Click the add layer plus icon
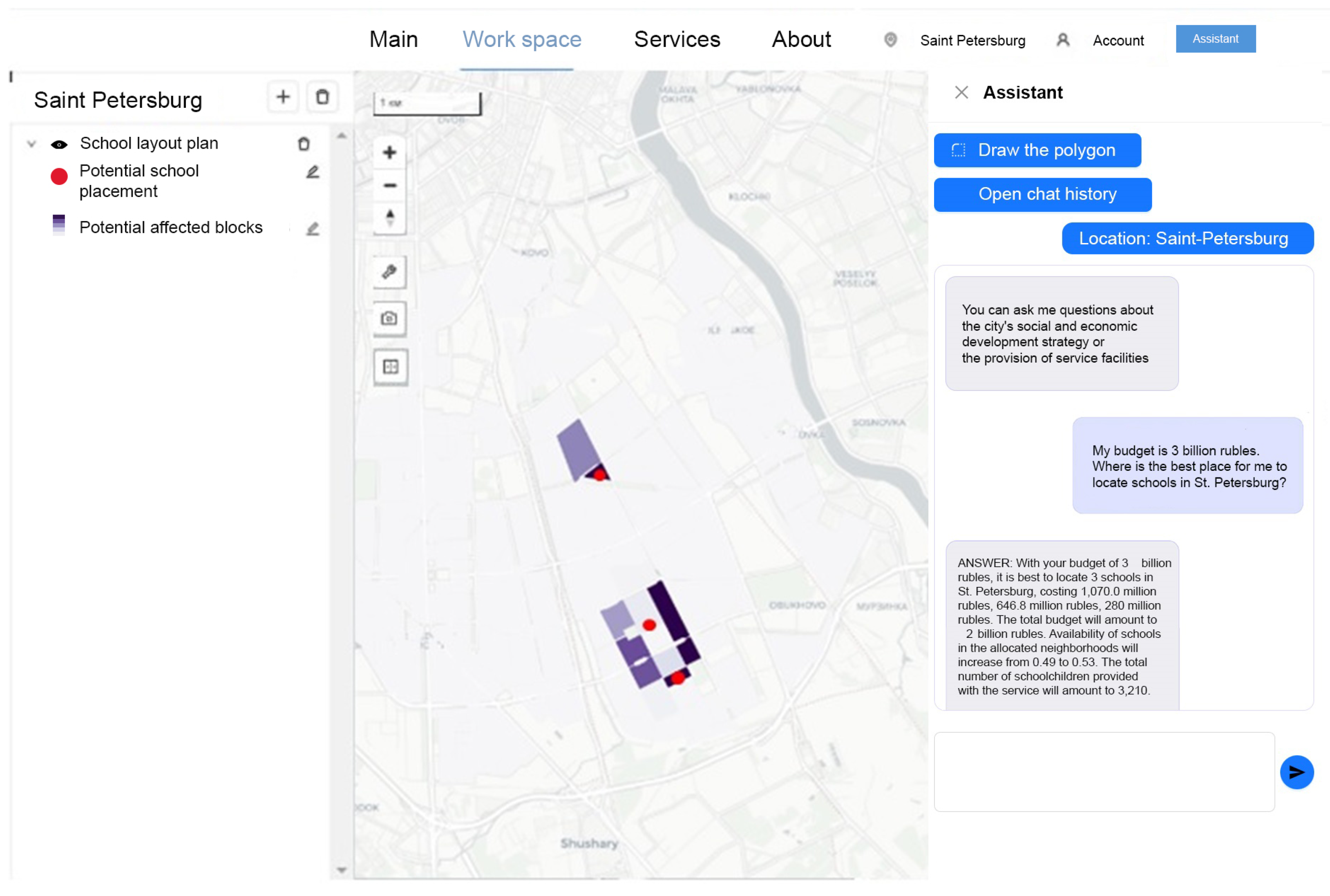Screen dimensions: 1330x896 [282, 97]
